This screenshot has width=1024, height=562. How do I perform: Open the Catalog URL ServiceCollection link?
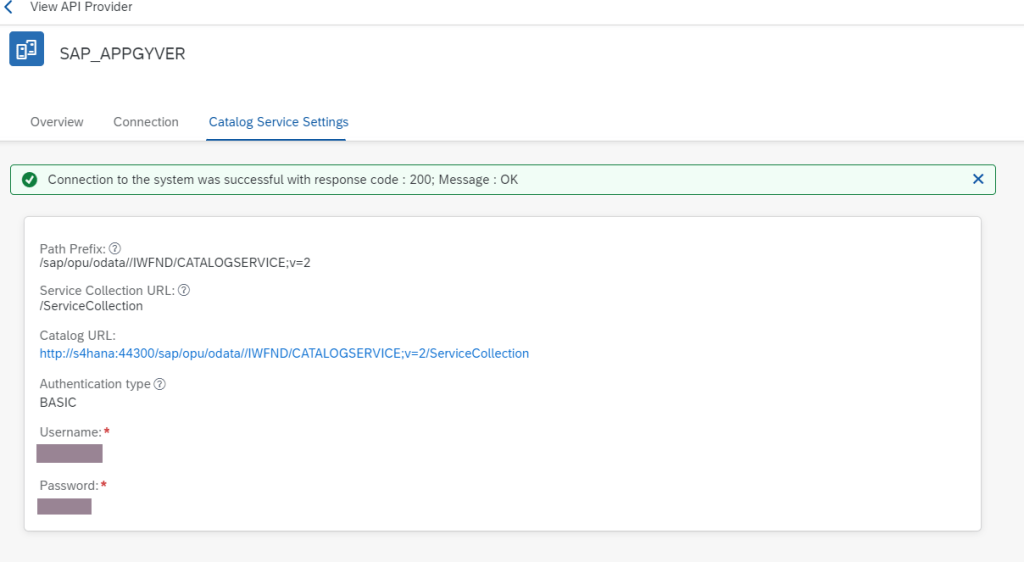pos(284,353)
